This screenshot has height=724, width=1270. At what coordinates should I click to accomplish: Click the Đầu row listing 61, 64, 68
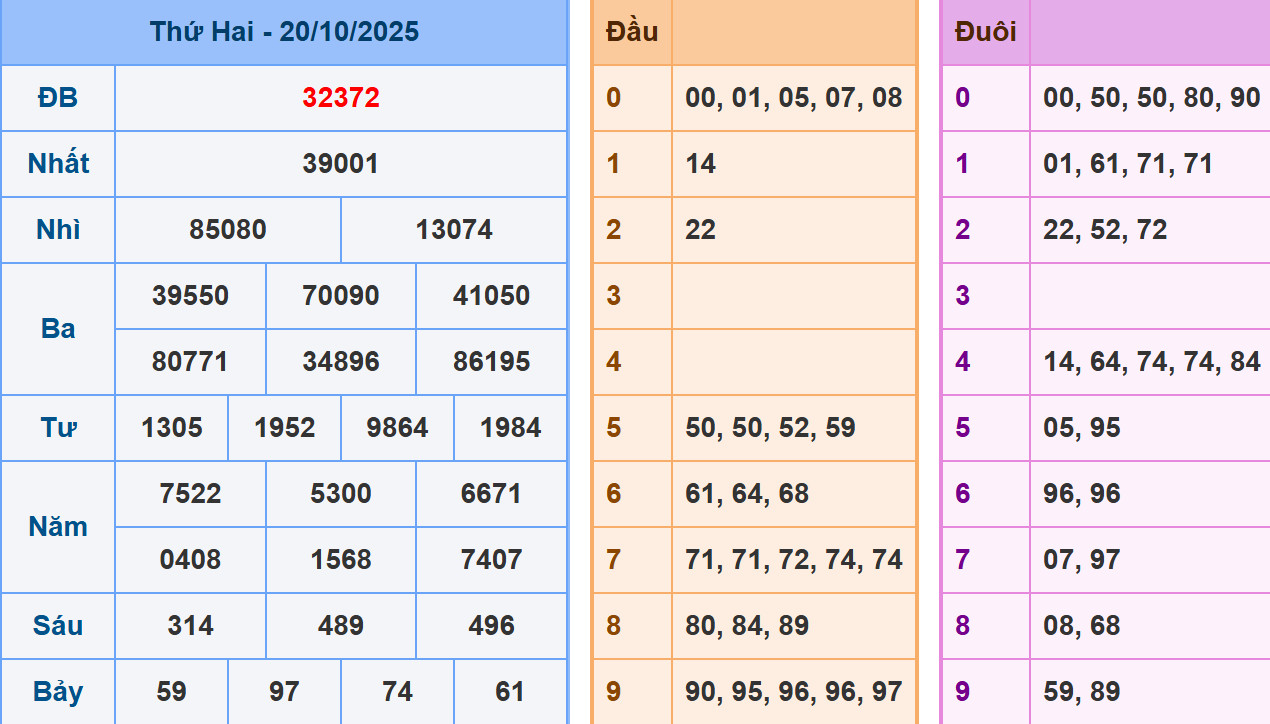pyautogui.click(x=747, y=494)
